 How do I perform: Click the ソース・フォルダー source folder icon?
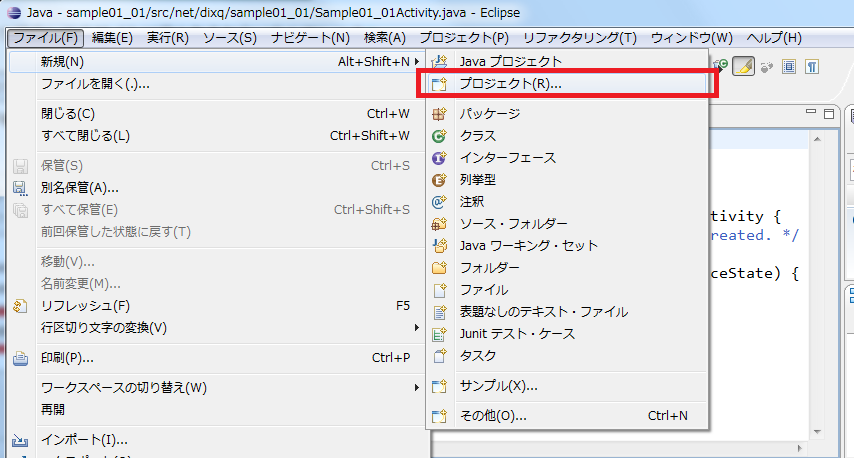tap(440, 224)
